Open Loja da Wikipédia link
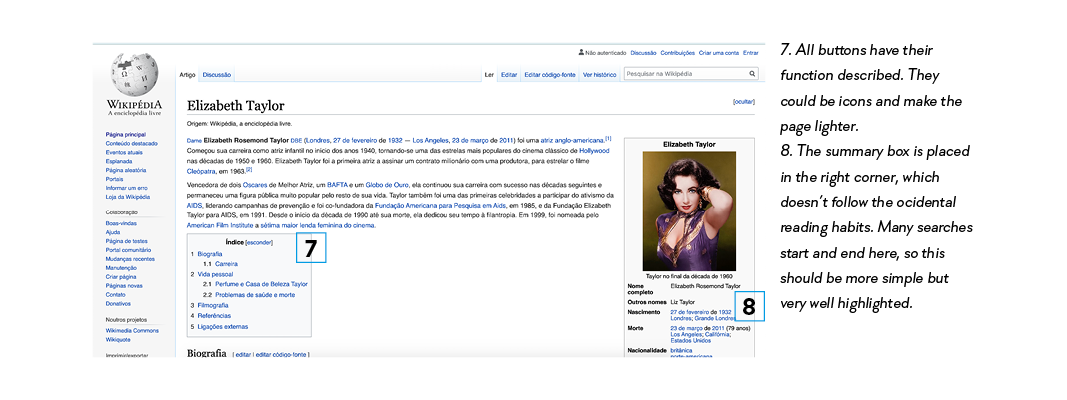Viewport: 1067px width, 400px height. coord(127,197)
